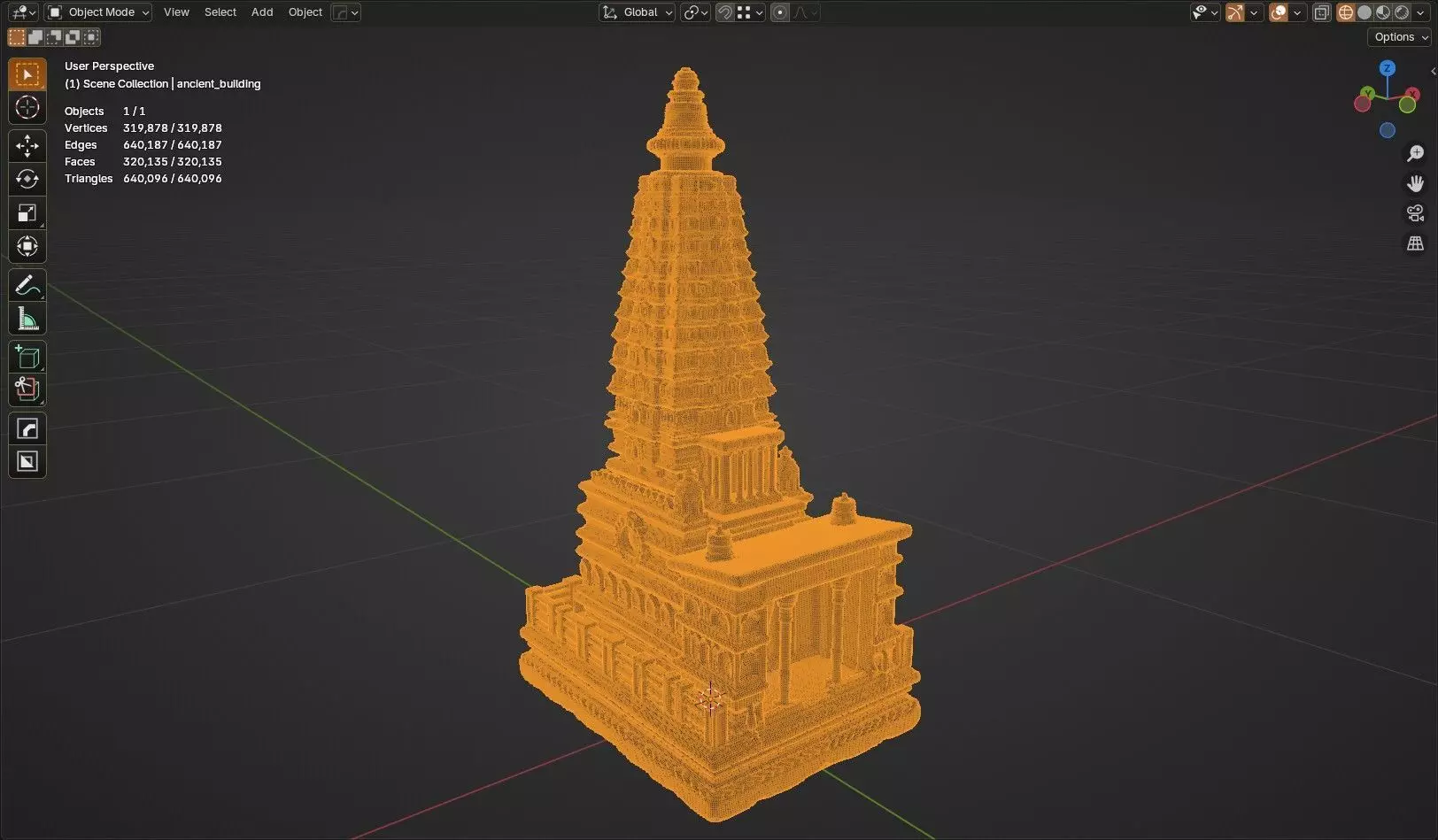Select the white arc tool icon in toolbar
The width and height of the screenshot is (1438, 840).
pos(27,429)
